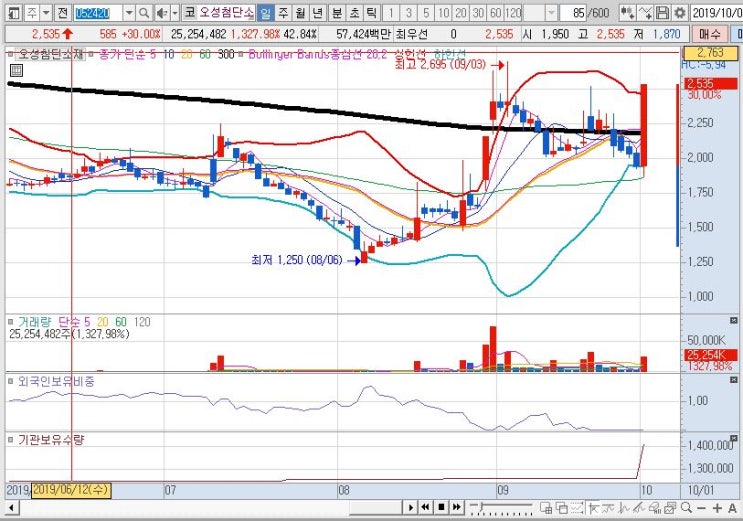Click the eraser drawing tool icon
743x521 pixels.
tap(655, 508)
